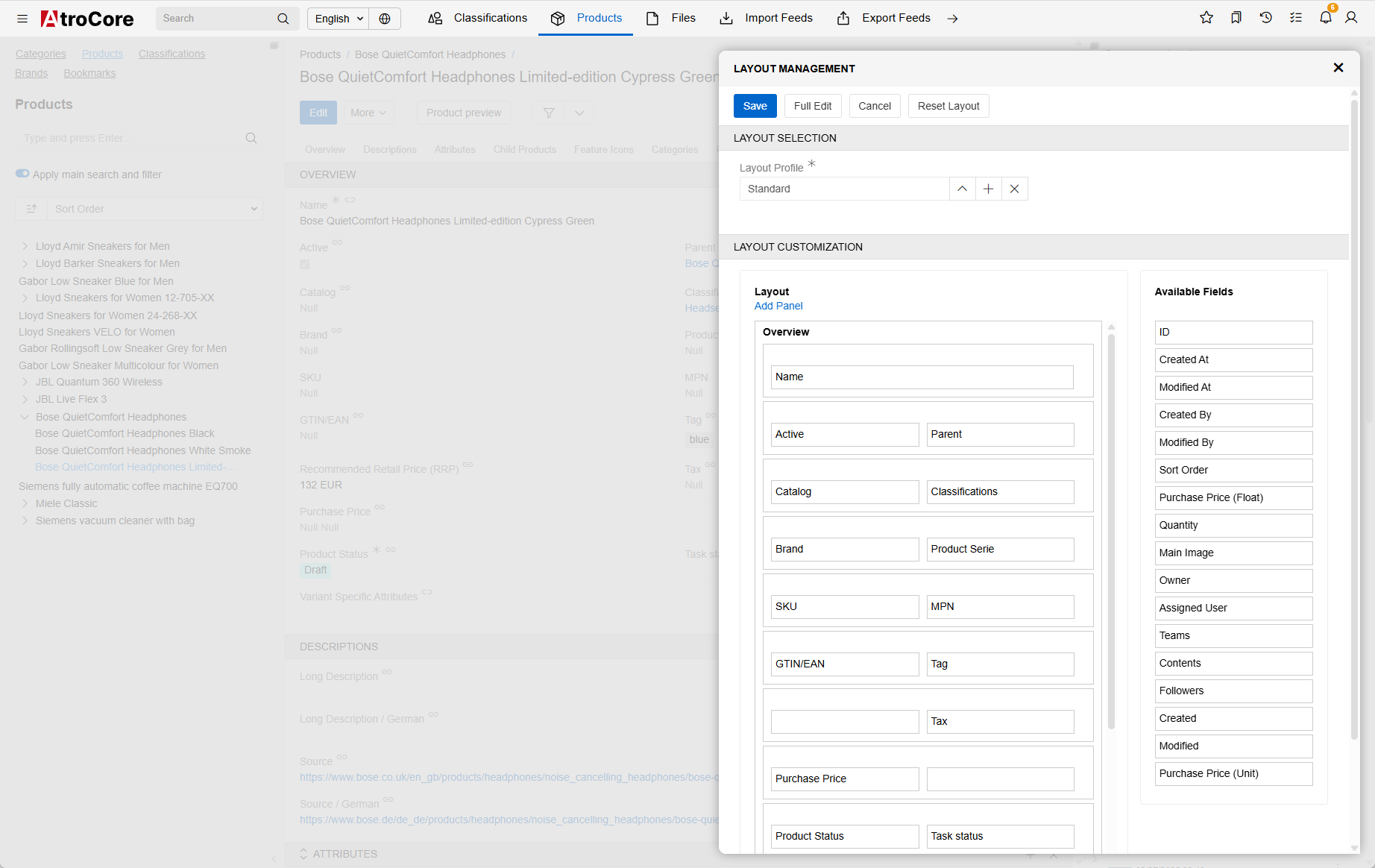The image size is (1375, 868).
Task: Switch to the Child Products tab
Action: [525, 149]
